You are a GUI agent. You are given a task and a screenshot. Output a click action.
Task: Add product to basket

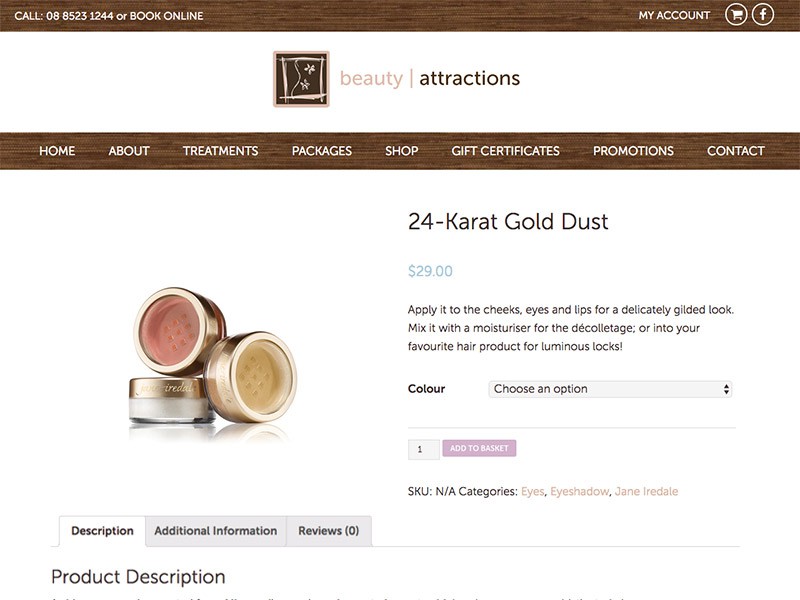[x=479, y=448]
